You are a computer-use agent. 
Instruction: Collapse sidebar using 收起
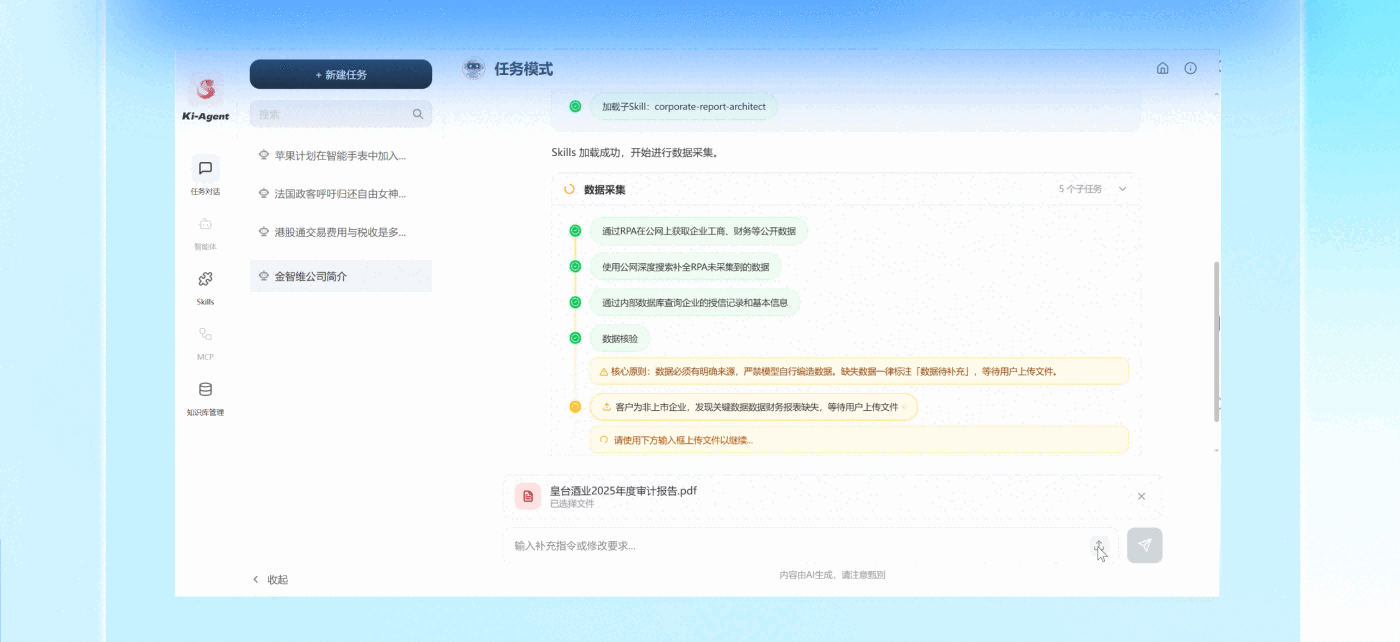[x=270, y=579]
